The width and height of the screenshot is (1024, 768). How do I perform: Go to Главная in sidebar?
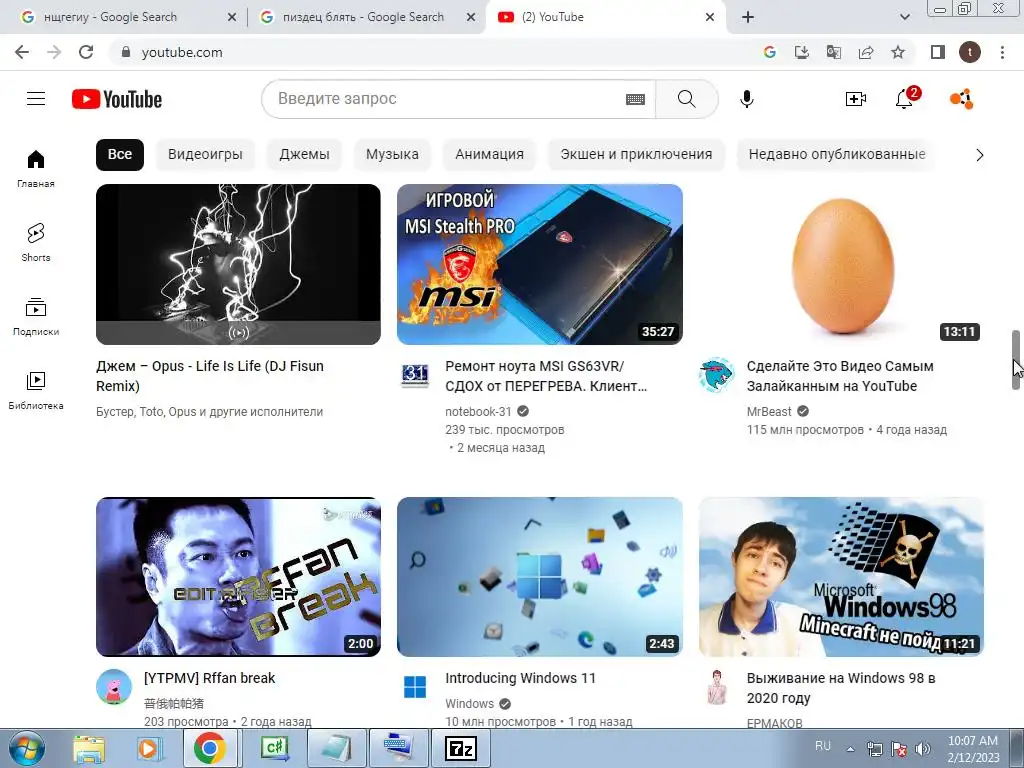[36, 168]
